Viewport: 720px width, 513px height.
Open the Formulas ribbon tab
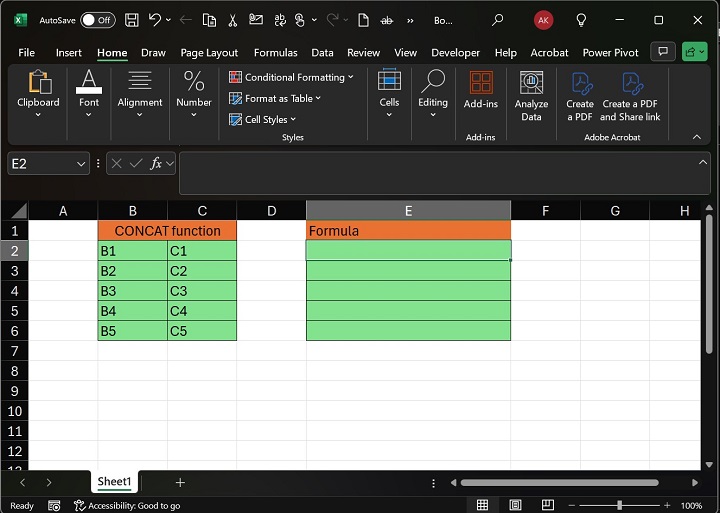275,53
